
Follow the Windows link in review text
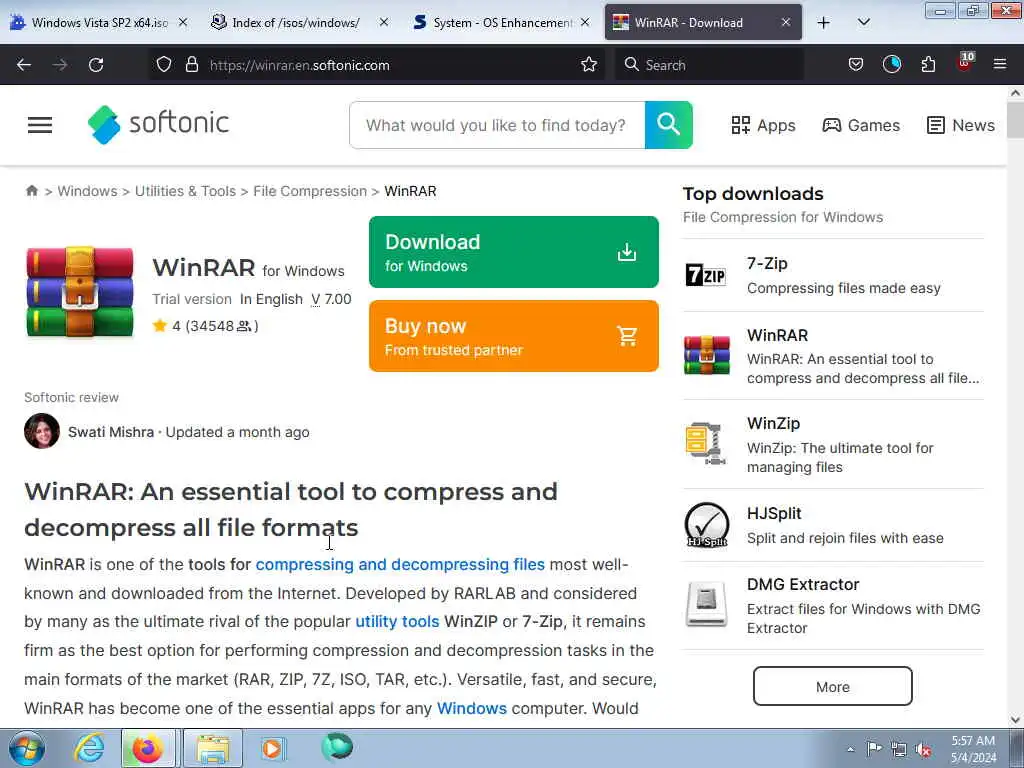click(472, 708)
